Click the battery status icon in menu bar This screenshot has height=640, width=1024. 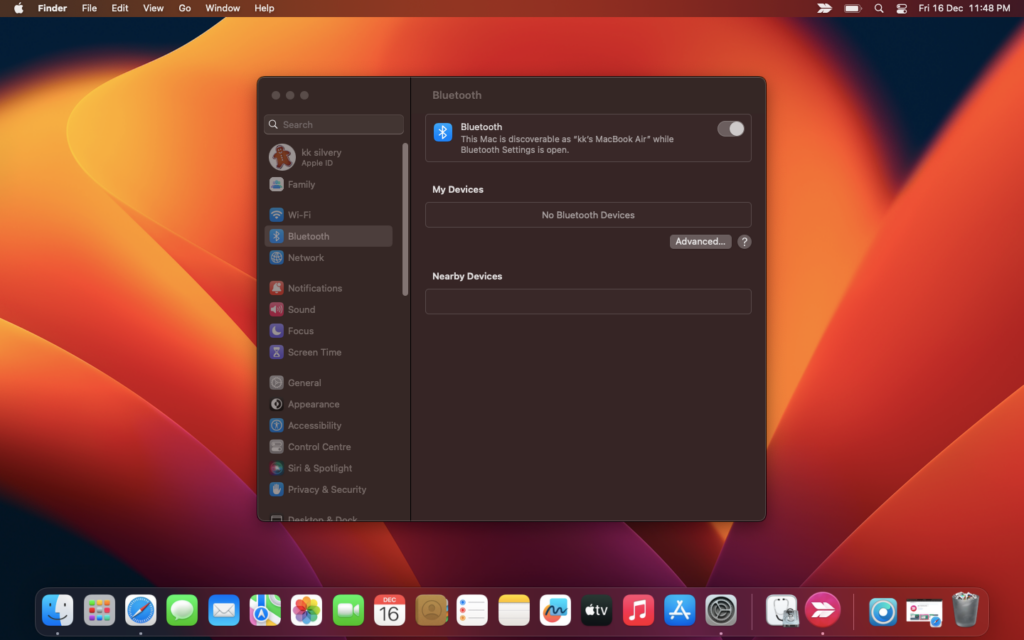pyautogui.click(x=852, y=8)
